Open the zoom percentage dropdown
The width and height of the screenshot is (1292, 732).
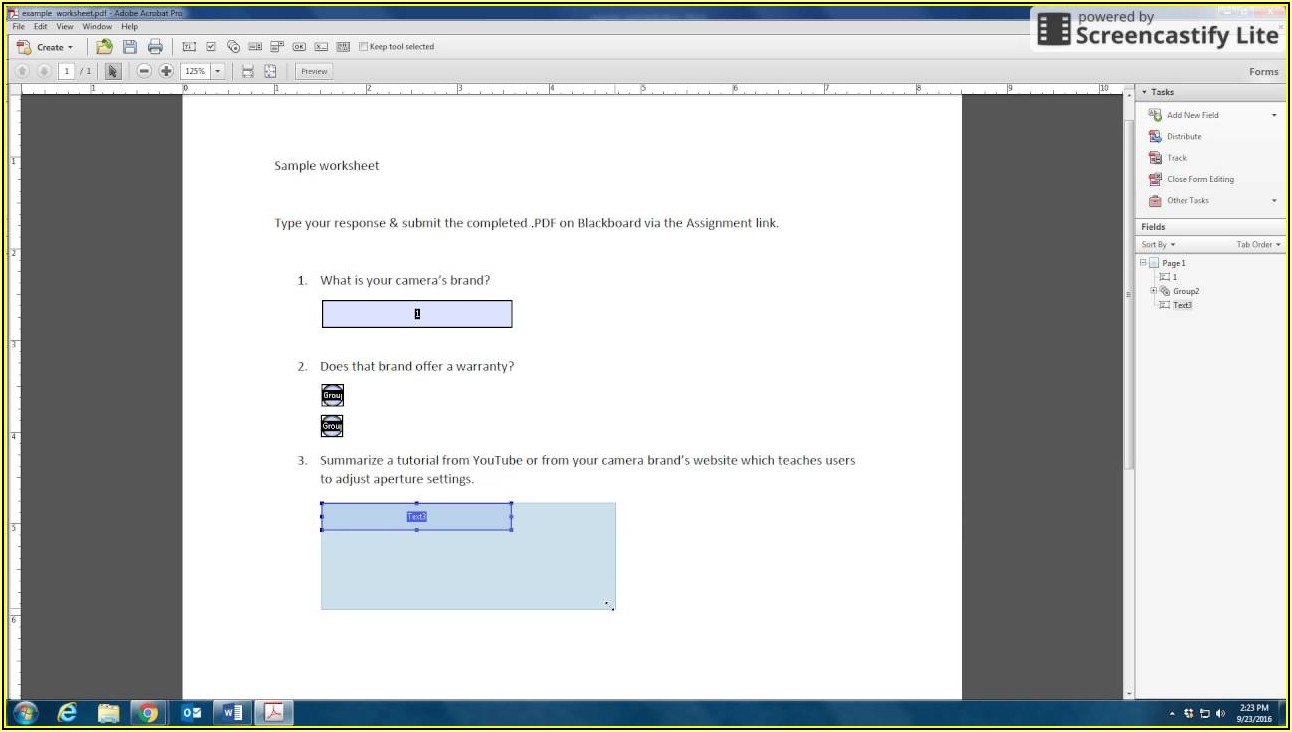pyautogui.click(x=218, y=71)
